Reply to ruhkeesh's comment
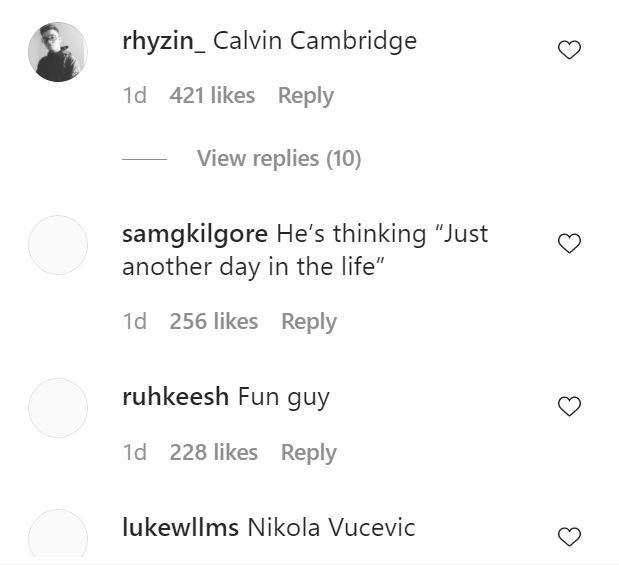This screenshot has width=619, height=565. click(308, 452)
